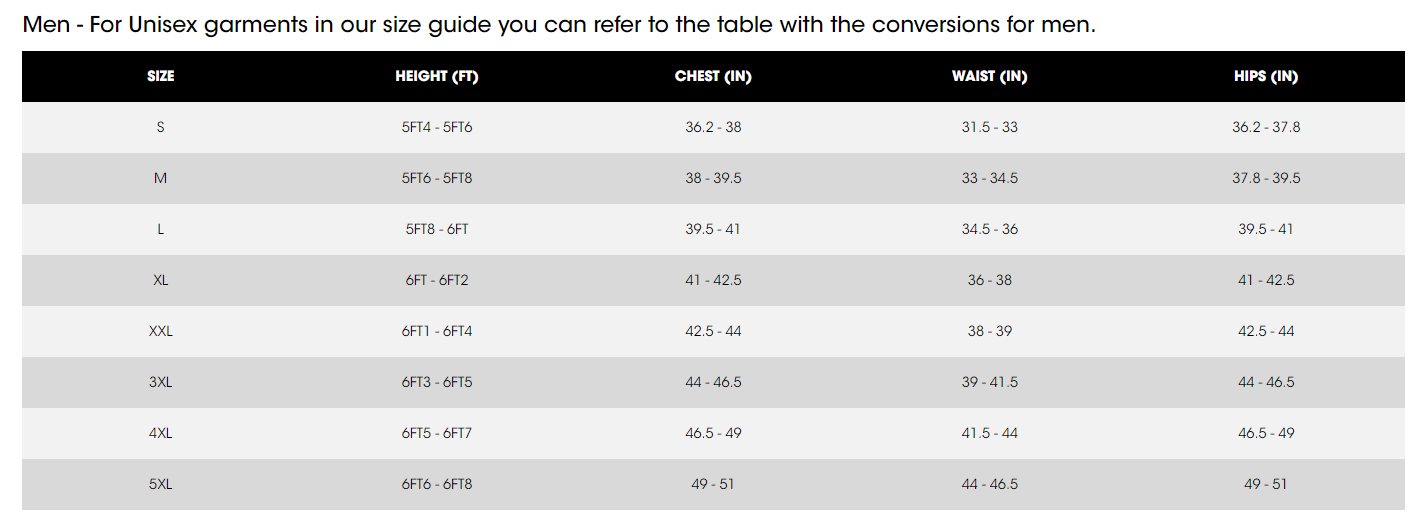
Task: Click the waist cell 41.5 - 44
Action: click(x=989, y=434)
